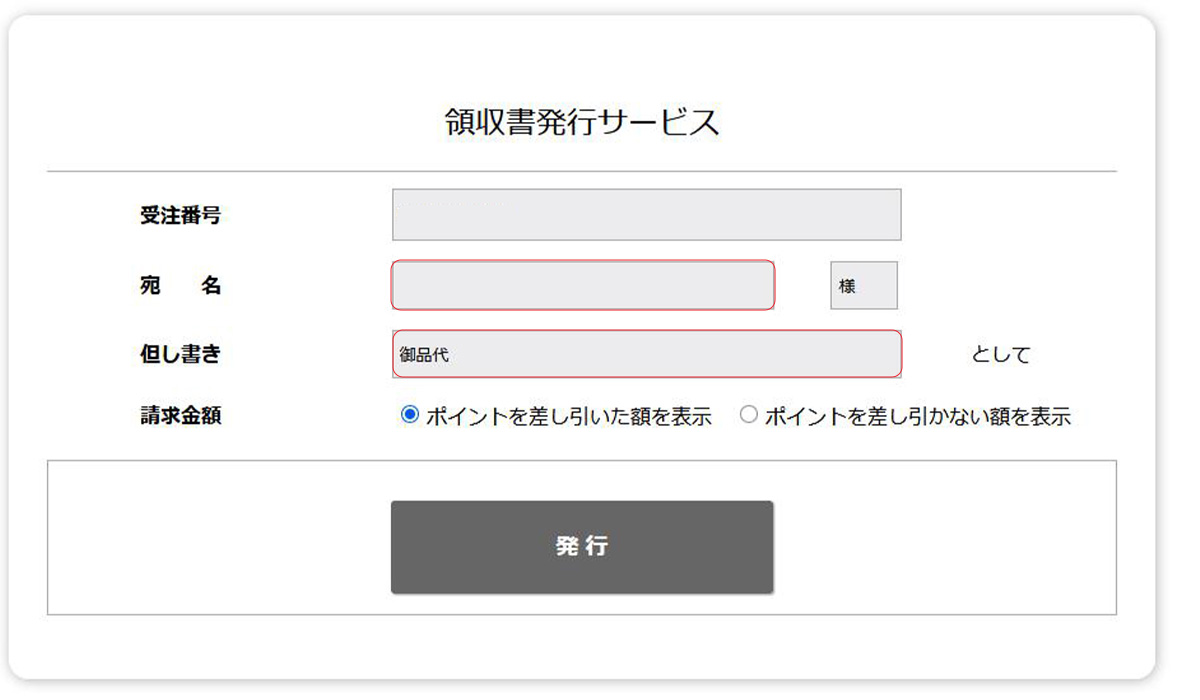Click the として text beside proviso field

click(1000, 355)
